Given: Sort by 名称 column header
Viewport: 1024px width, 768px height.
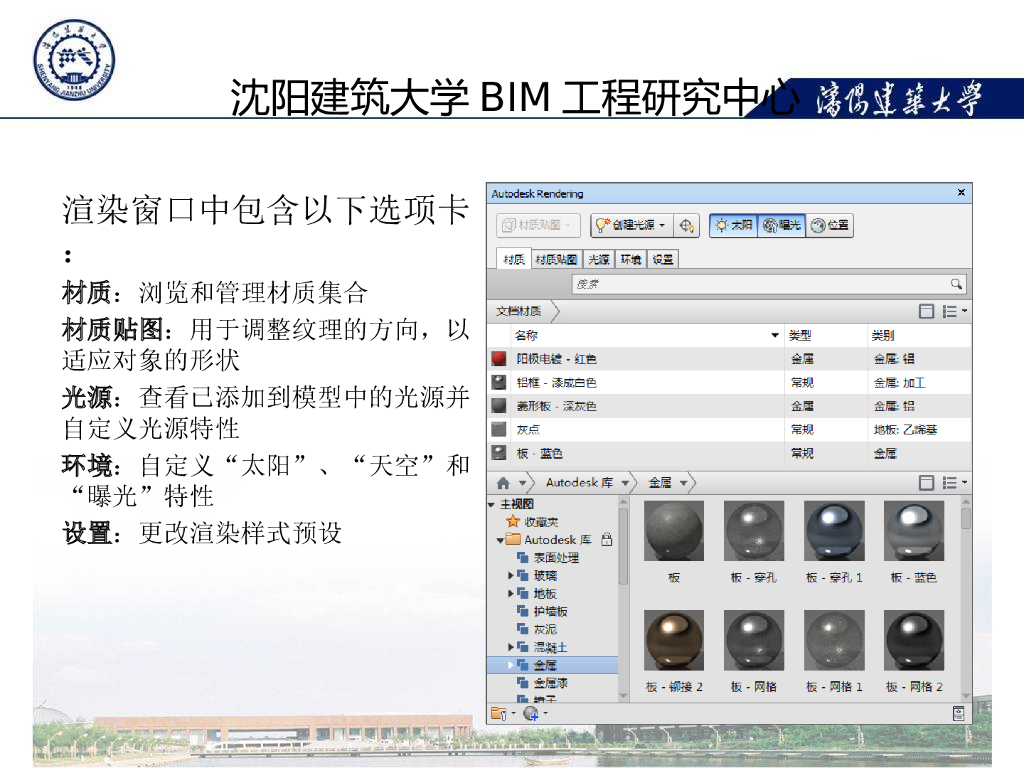Looking at the screenshot, I should (x=647, y=335).
